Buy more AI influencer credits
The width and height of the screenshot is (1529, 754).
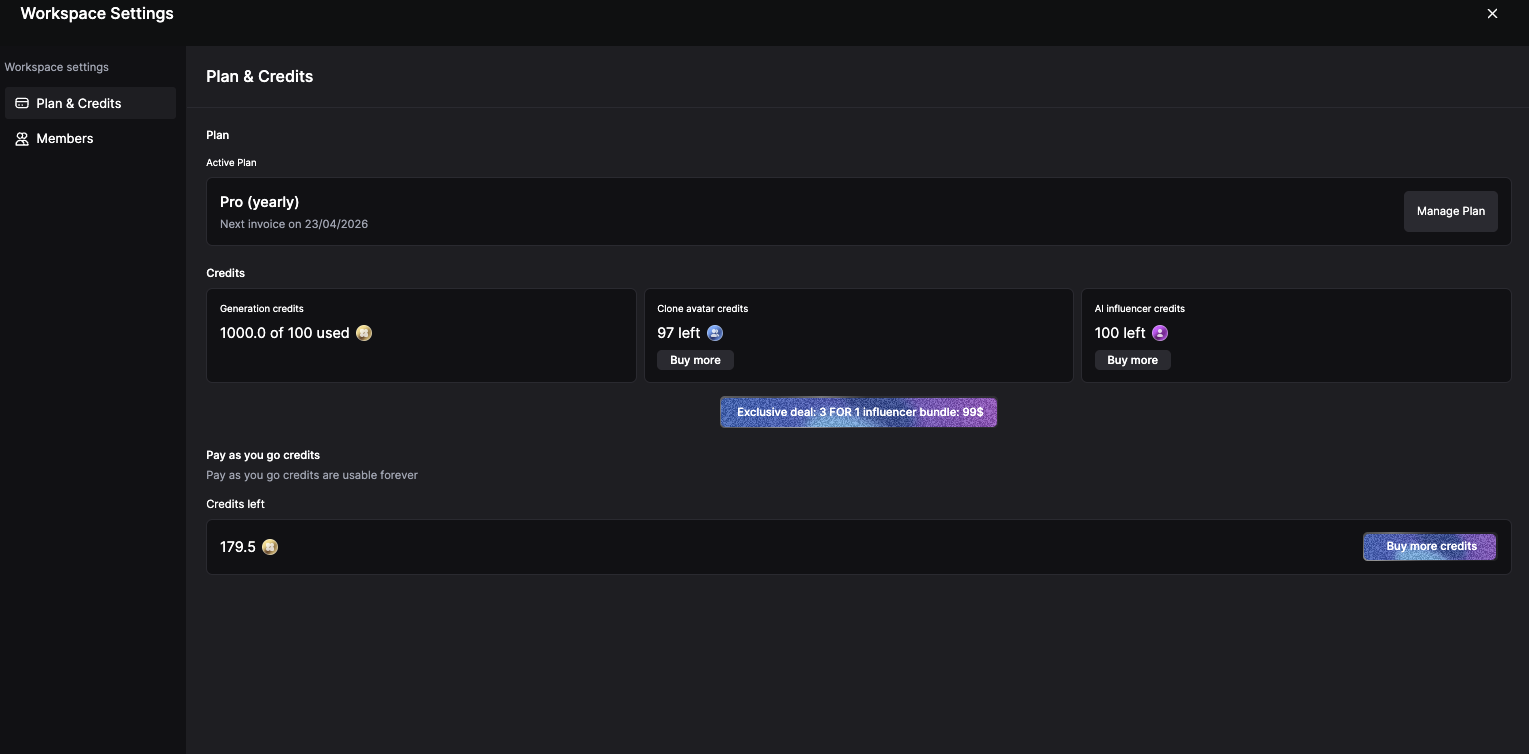(x=1133, y=360)
